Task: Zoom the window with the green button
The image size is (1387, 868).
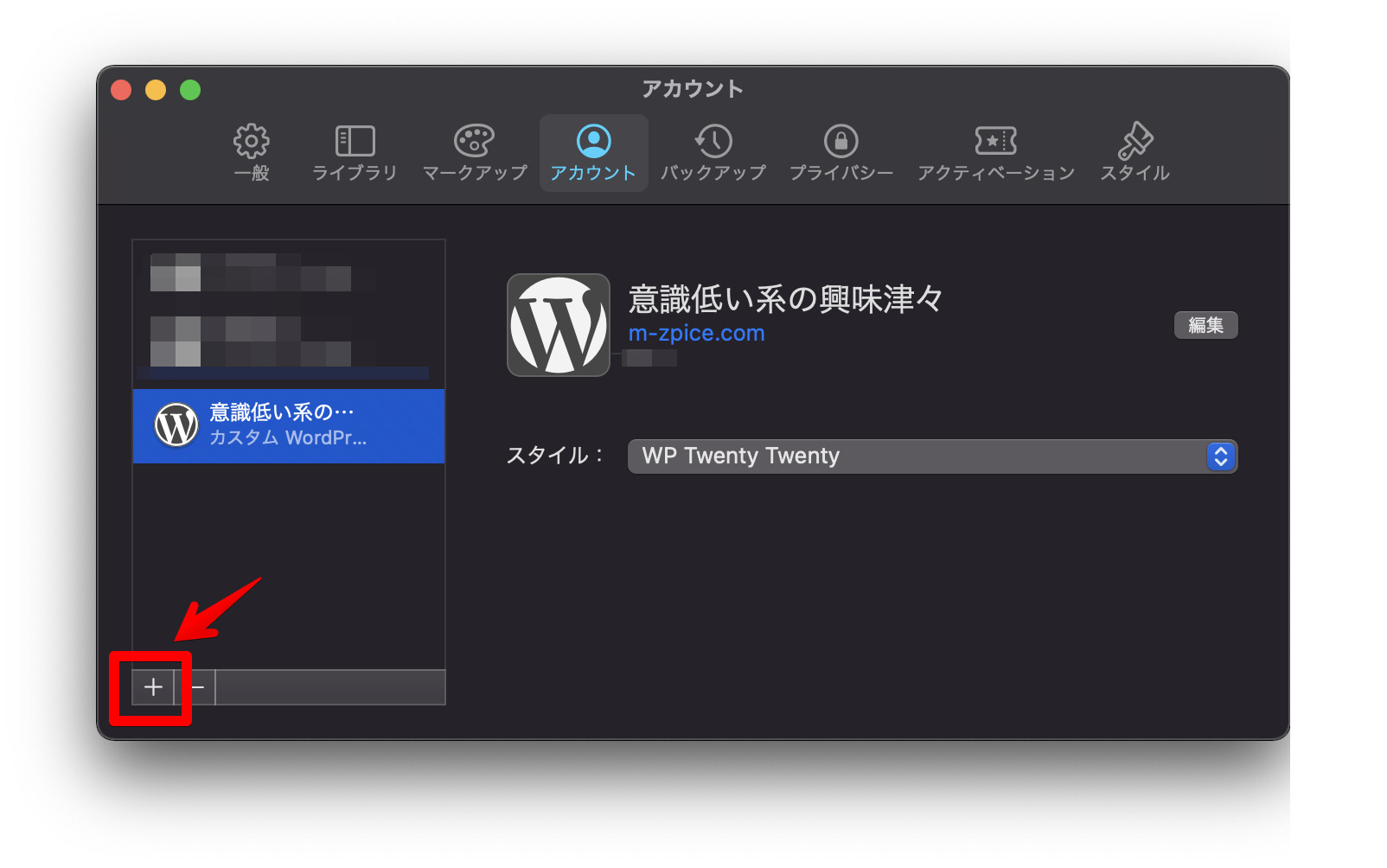Action: click(190, 90)
